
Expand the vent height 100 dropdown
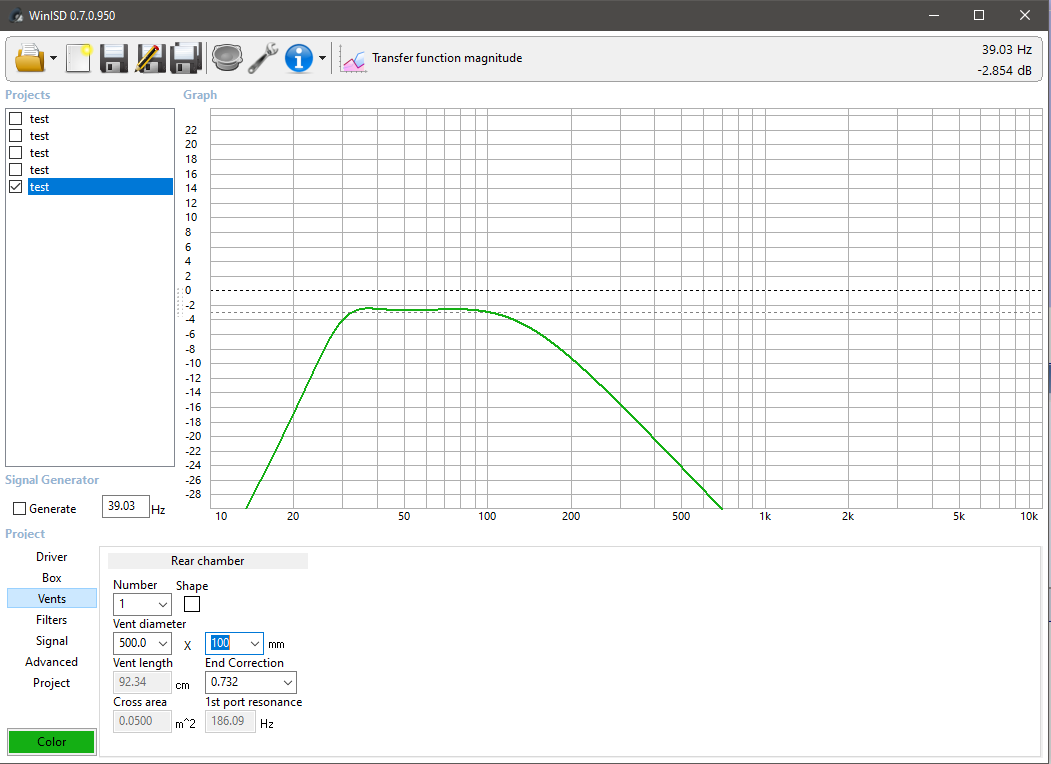pos(255,643)
